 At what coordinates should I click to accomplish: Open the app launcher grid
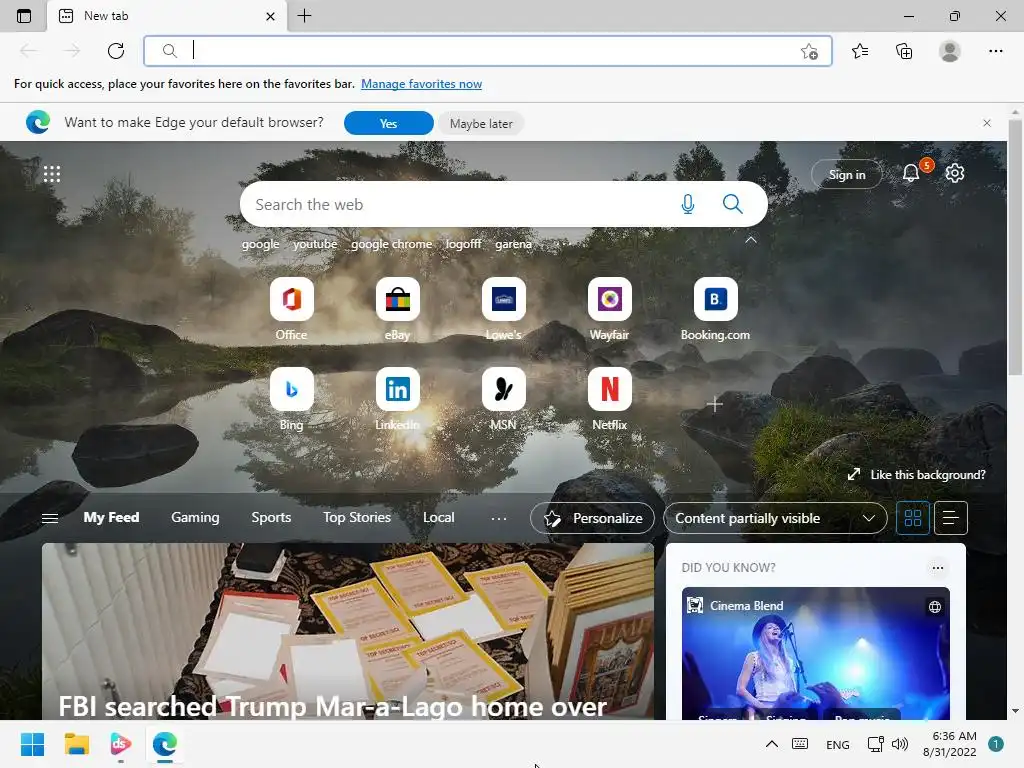52,174
